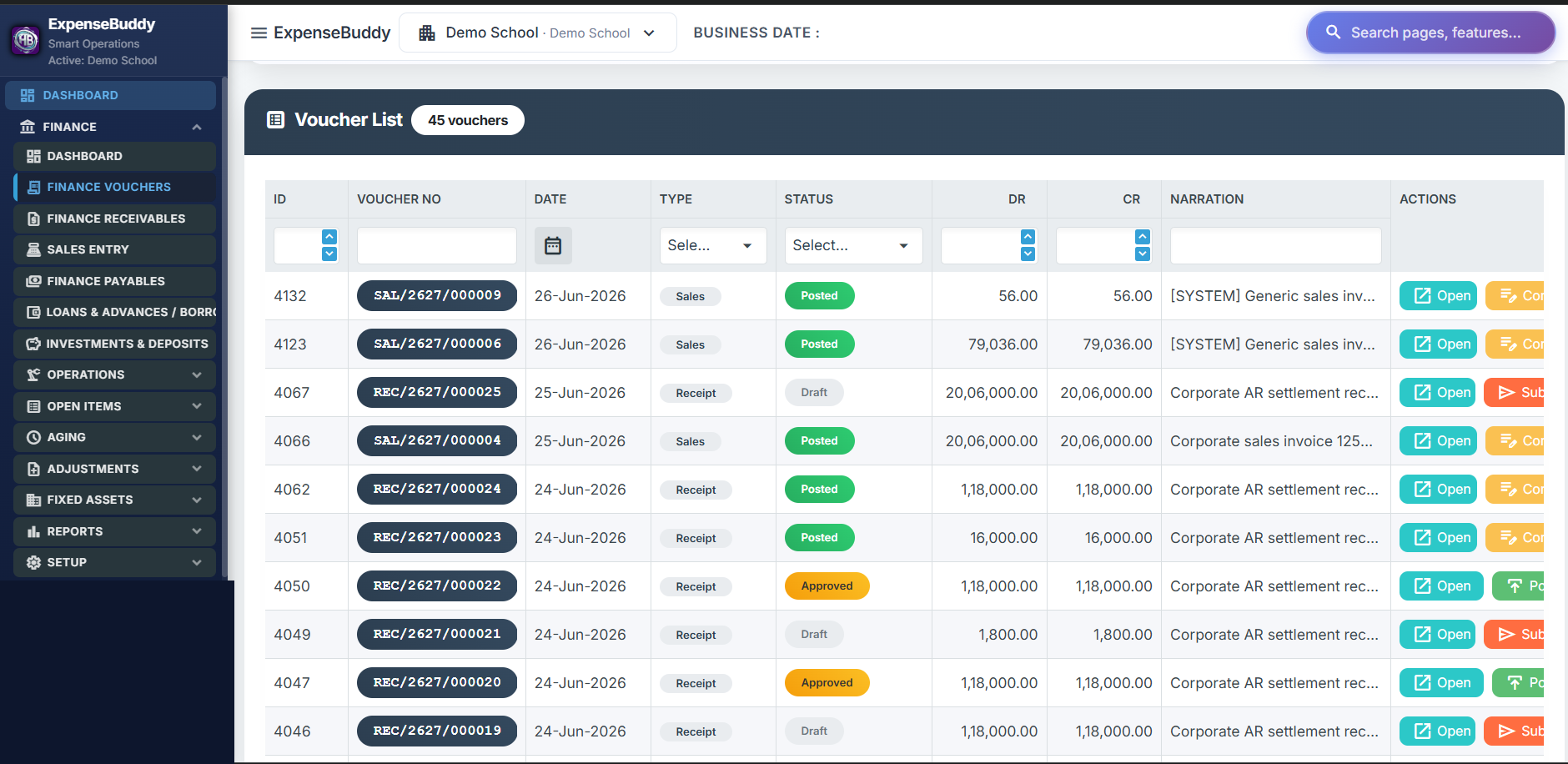
Task: Click the Open Items list icon
Action: 33,406
